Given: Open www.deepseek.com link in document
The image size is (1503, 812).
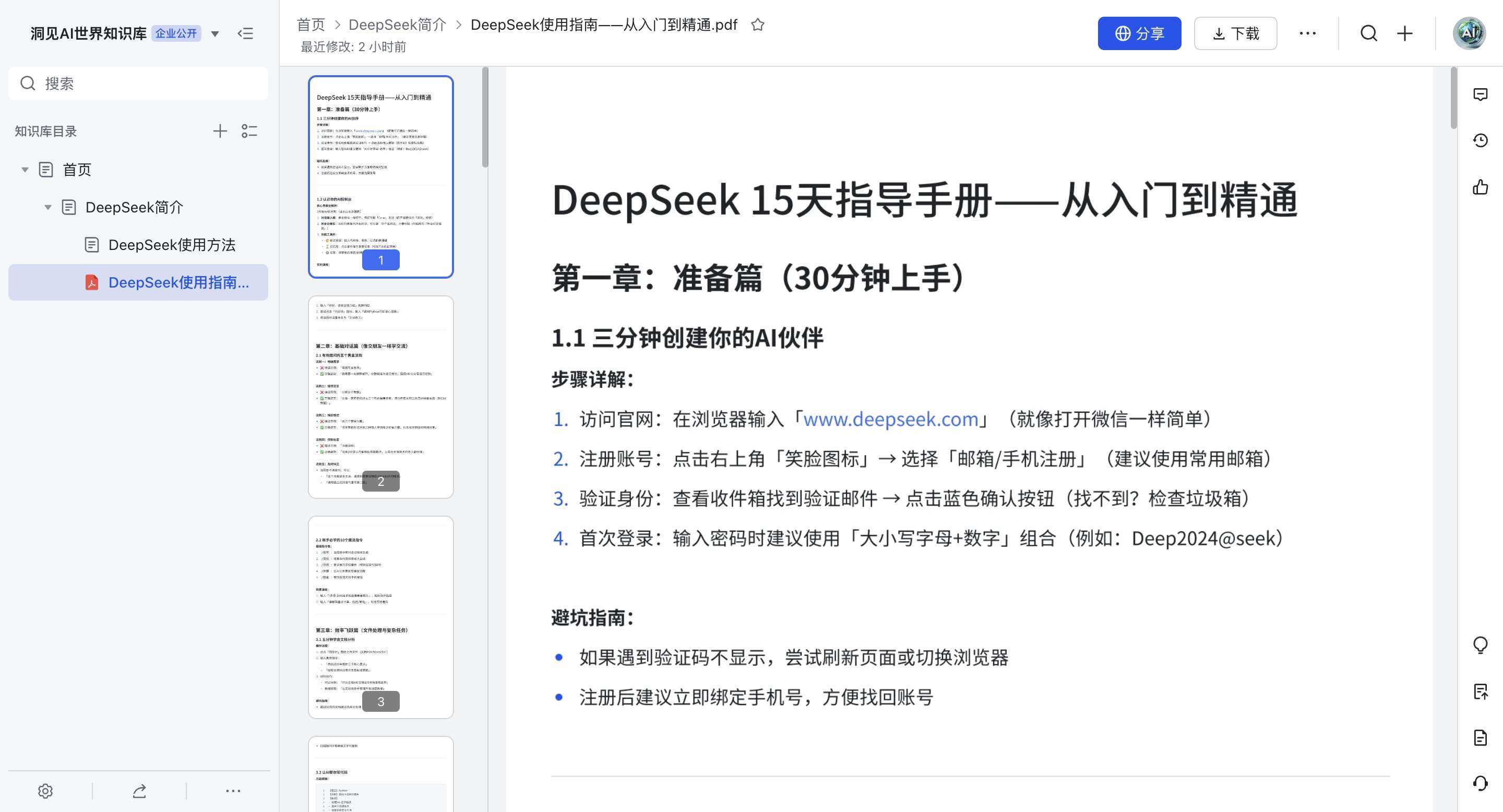Looking at the screenshot, I should (x=890, y=420).
